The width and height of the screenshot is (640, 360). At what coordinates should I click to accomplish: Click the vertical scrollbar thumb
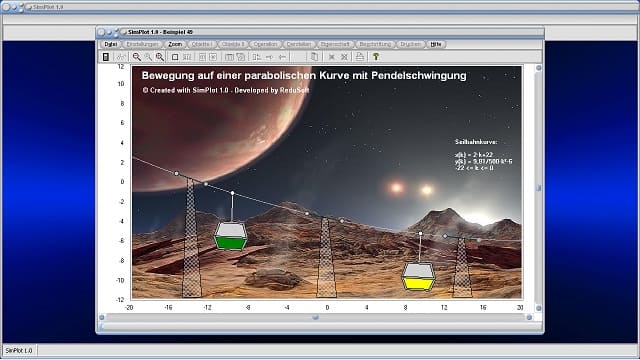(x=538, y=188)
